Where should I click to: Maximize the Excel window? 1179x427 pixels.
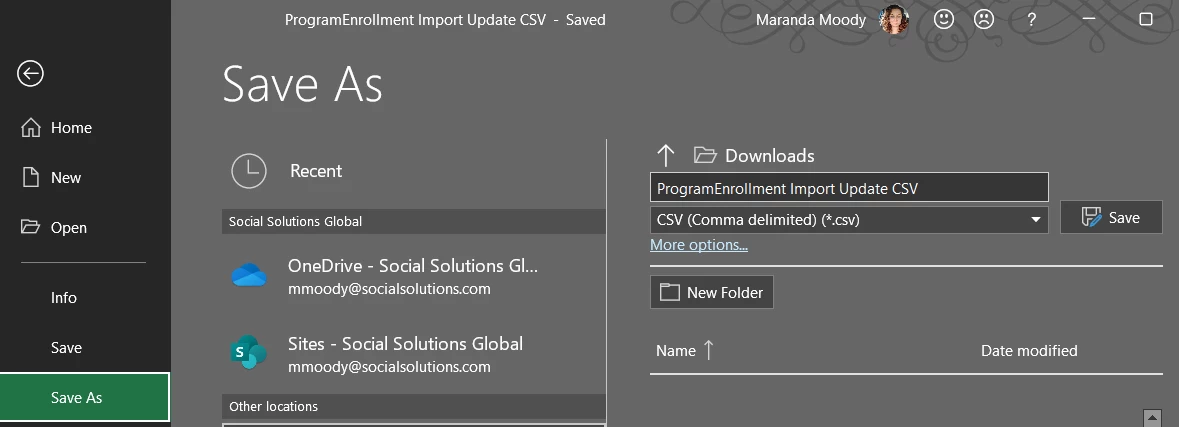[1146, 20]
